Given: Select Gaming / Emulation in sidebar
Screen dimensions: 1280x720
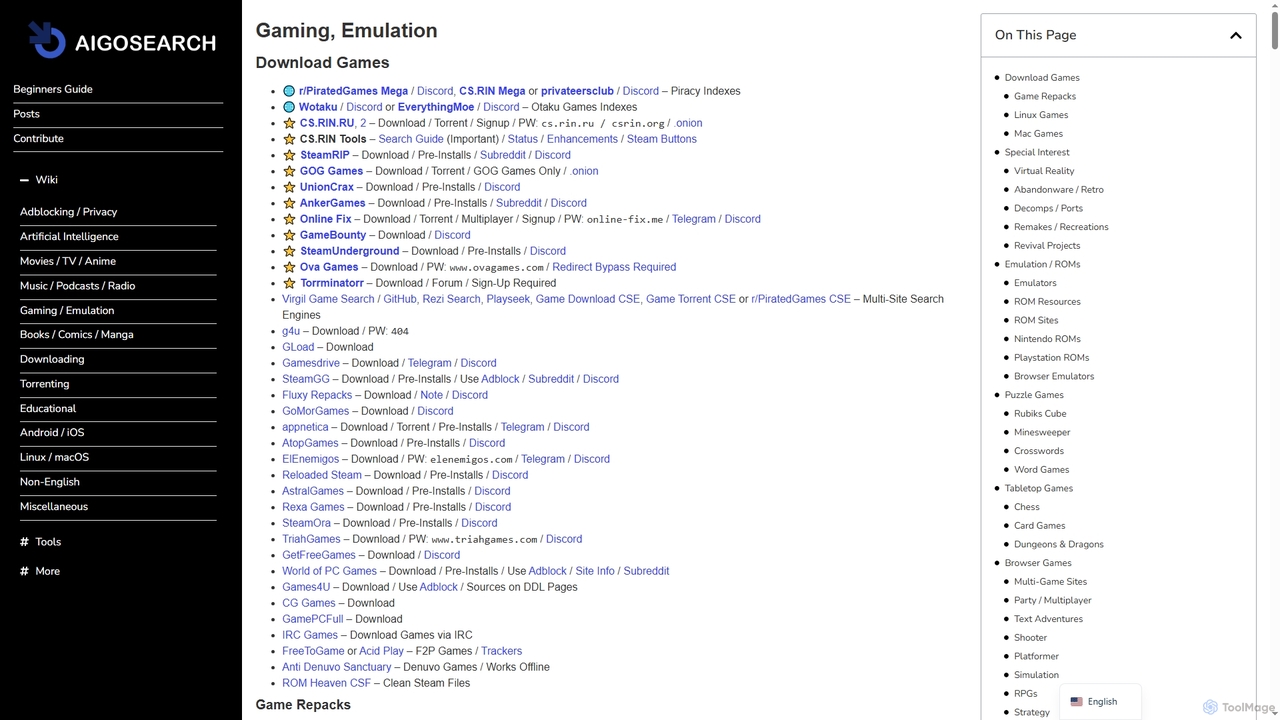Looking at the screenshot, I should 67,310.
